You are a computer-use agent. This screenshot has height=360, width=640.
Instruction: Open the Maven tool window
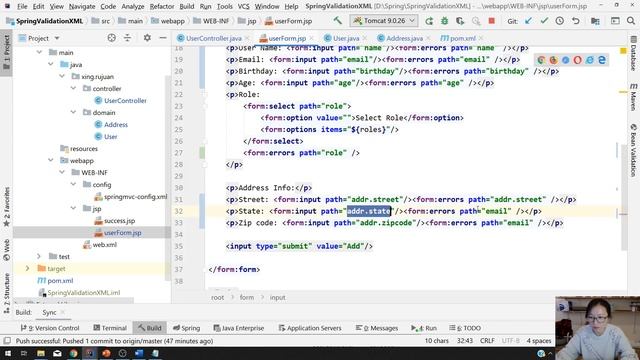[x=633, y=97]
